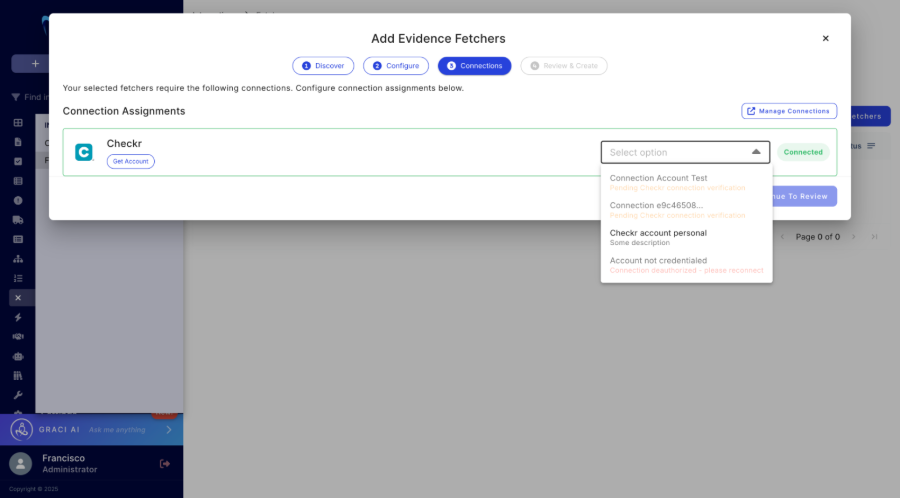The height and width of the screenshot is (498, 900).
Task: Click the plus add button in sidebar
Action: pos(35,64)
